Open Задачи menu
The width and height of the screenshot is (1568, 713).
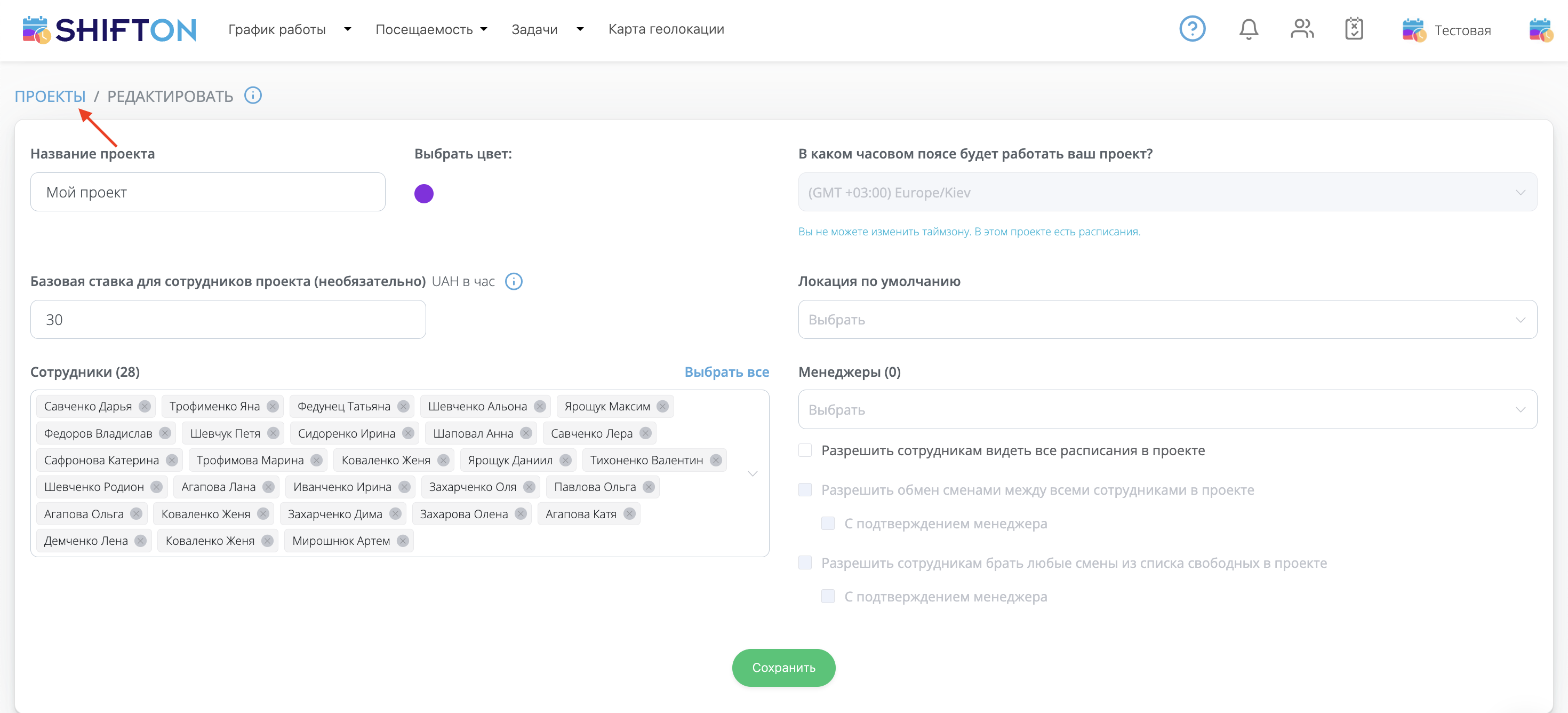coord(547,29)
